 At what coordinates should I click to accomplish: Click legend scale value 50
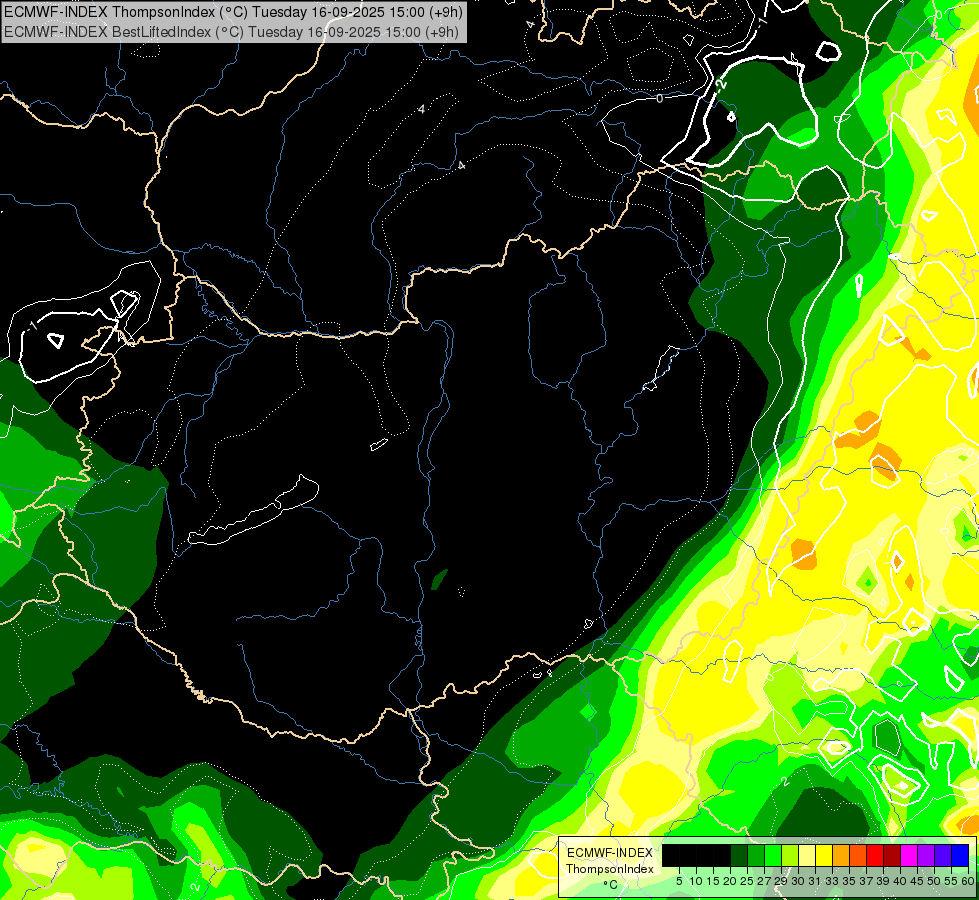click(x=934, y=881)
